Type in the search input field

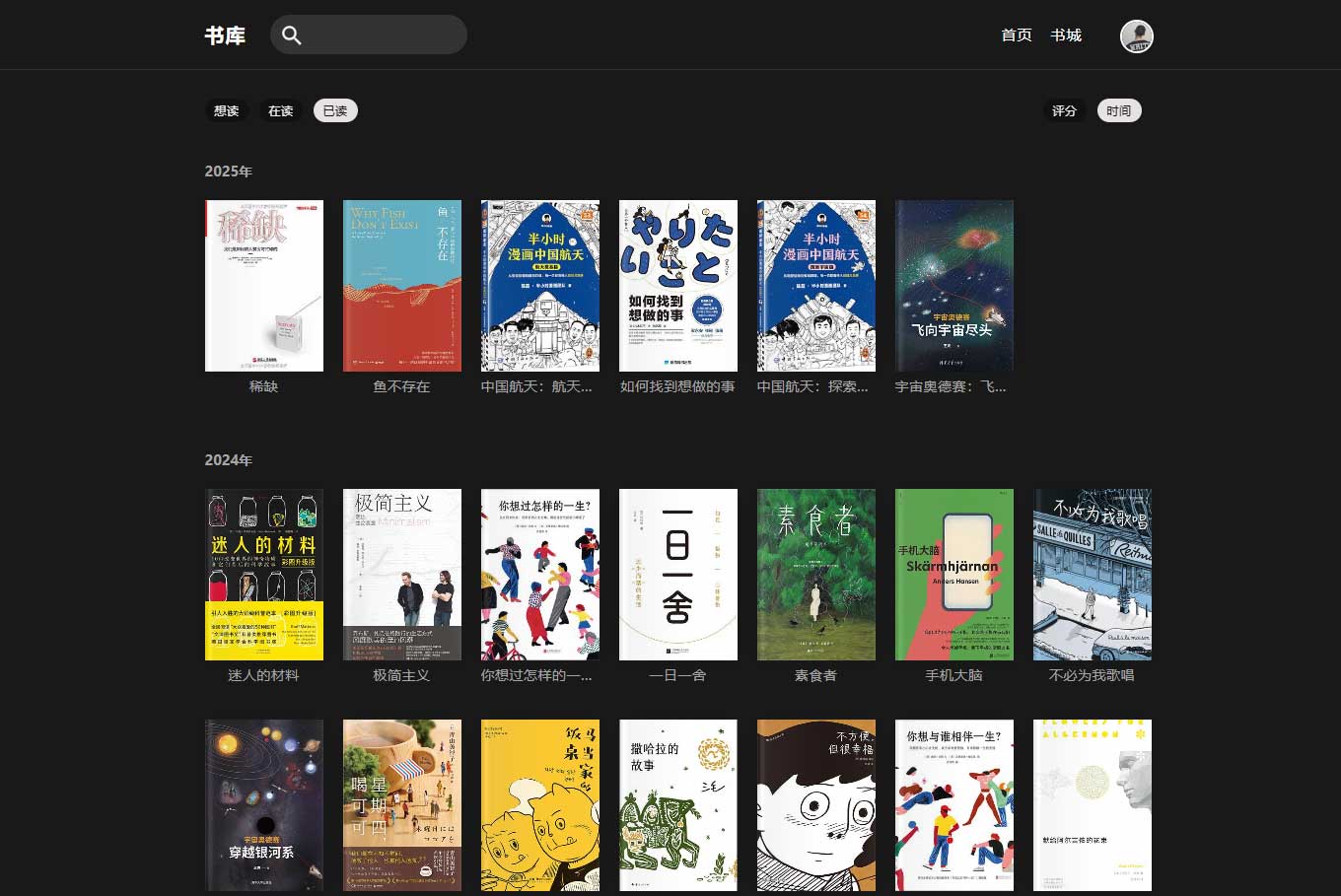[380, 35]
